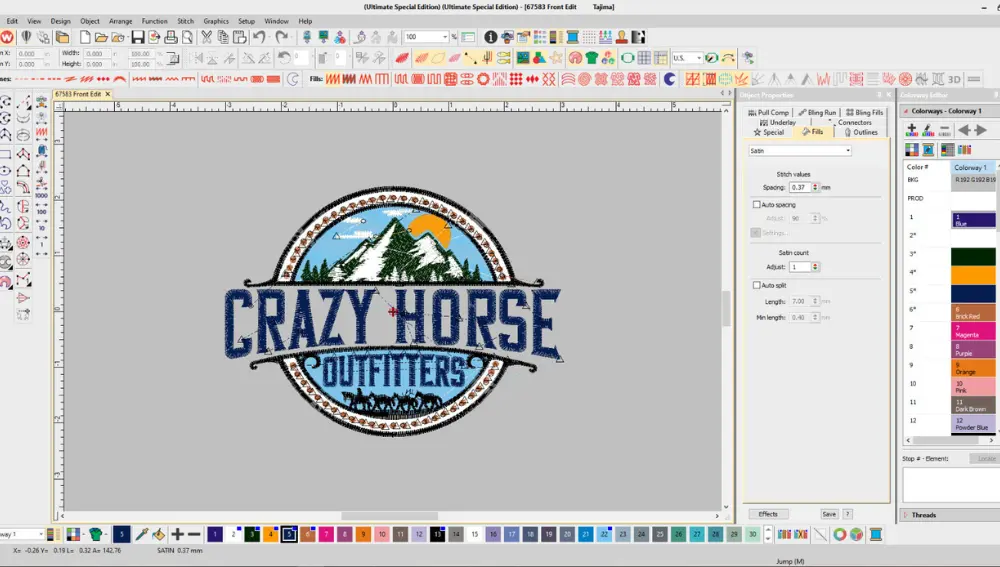Click the orange star icon
The height and width of the screenshot is (567, 1000).
(x=557, y=58)
